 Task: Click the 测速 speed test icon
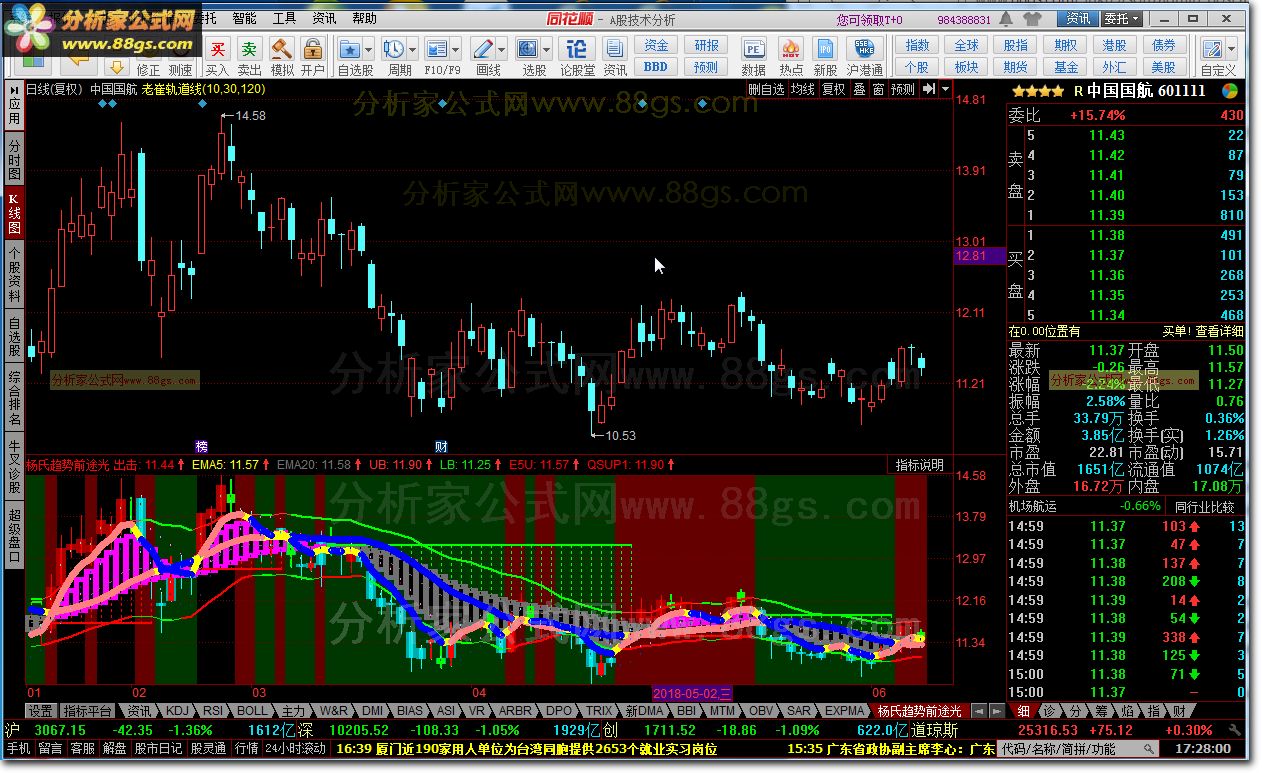[x=180, y=70]
